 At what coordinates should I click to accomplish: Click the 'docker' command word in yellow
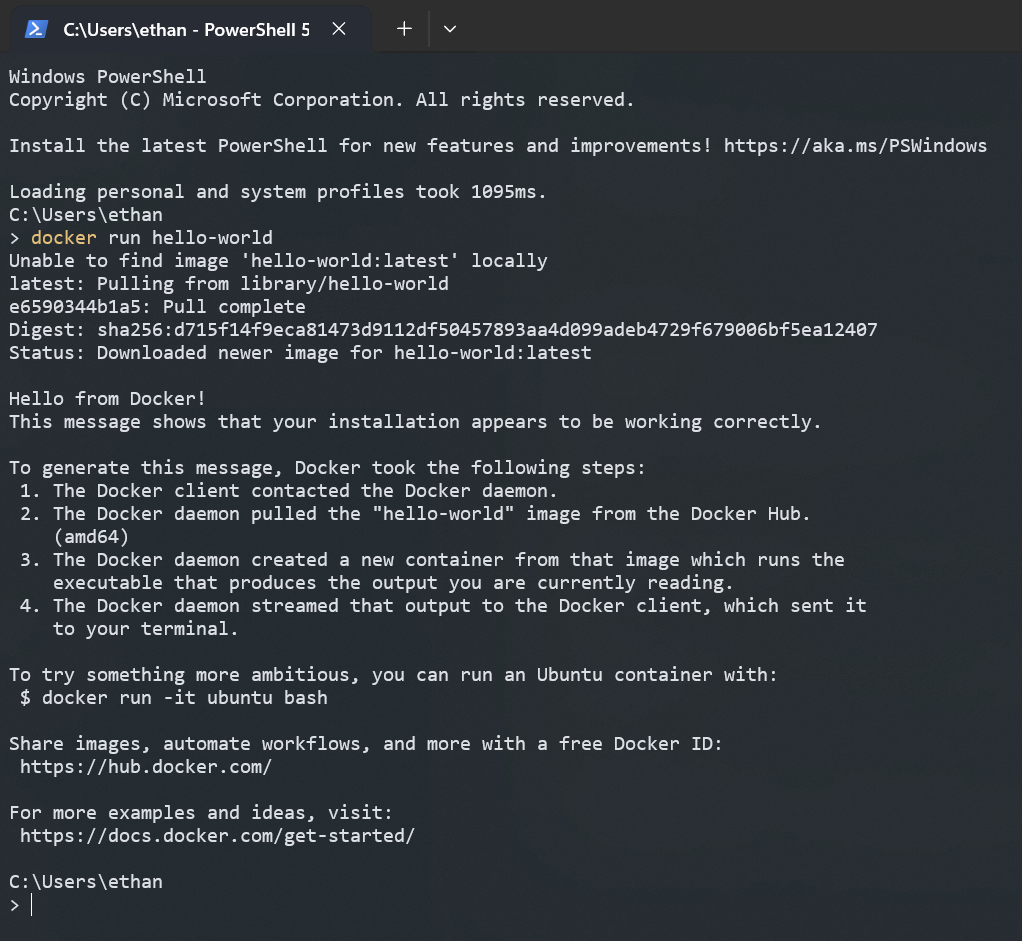tap(64, 238)
